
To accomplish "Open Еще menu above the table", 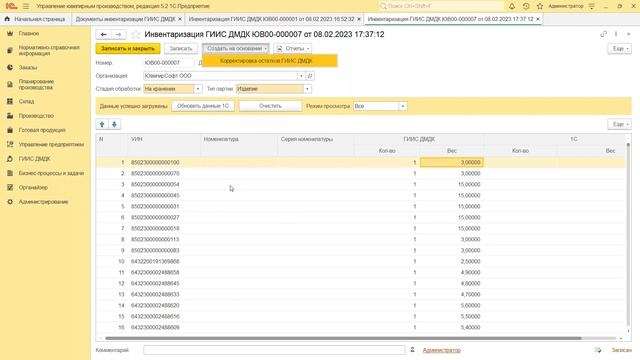I will coord(620,124).
